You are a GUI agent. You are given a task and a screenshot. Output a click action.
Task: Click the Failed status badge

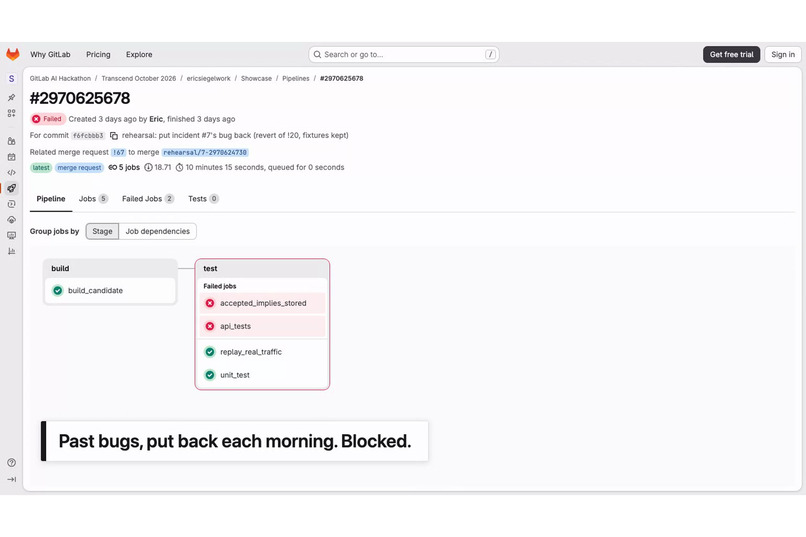click(x=48, y=119)
